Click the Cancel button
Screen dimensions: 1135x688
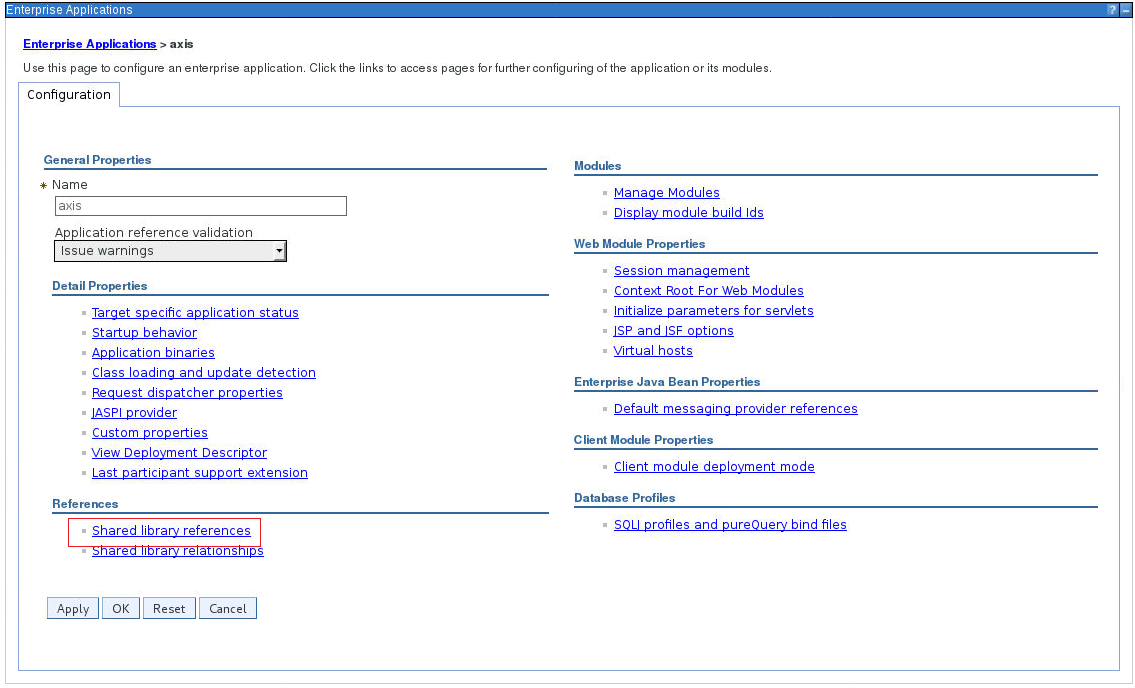click(x=228, y=608)
